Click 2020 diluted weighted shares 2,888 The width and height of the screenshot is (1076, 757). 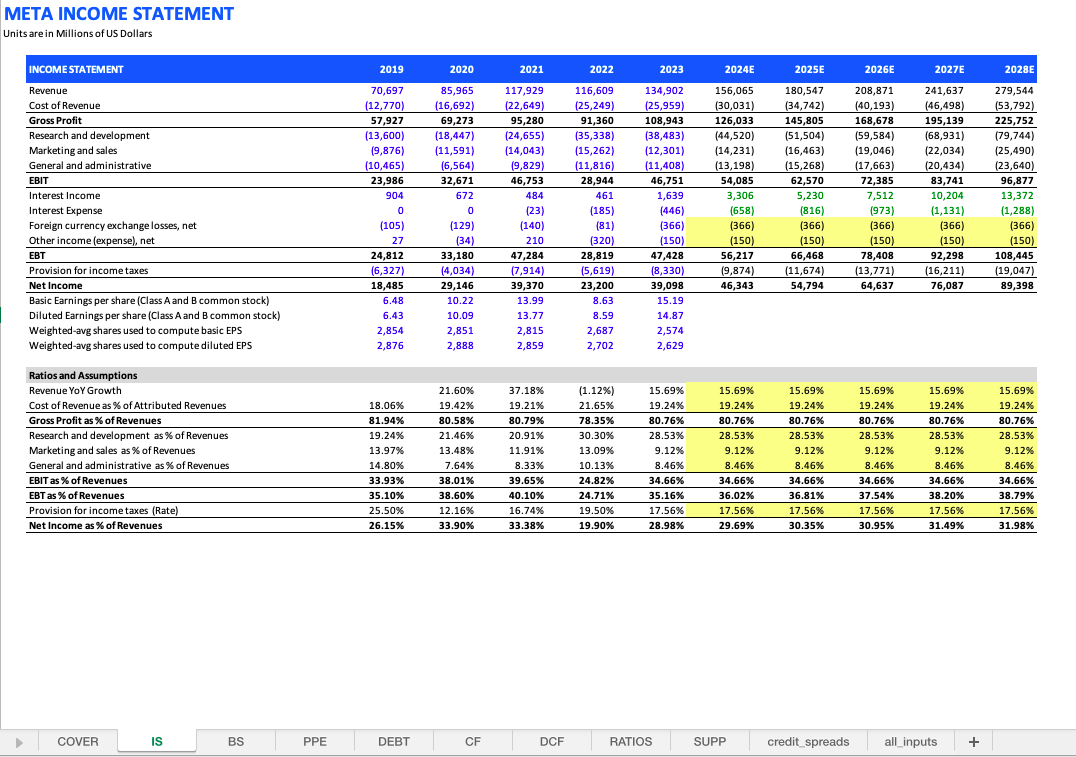click(x=460, y=346)
